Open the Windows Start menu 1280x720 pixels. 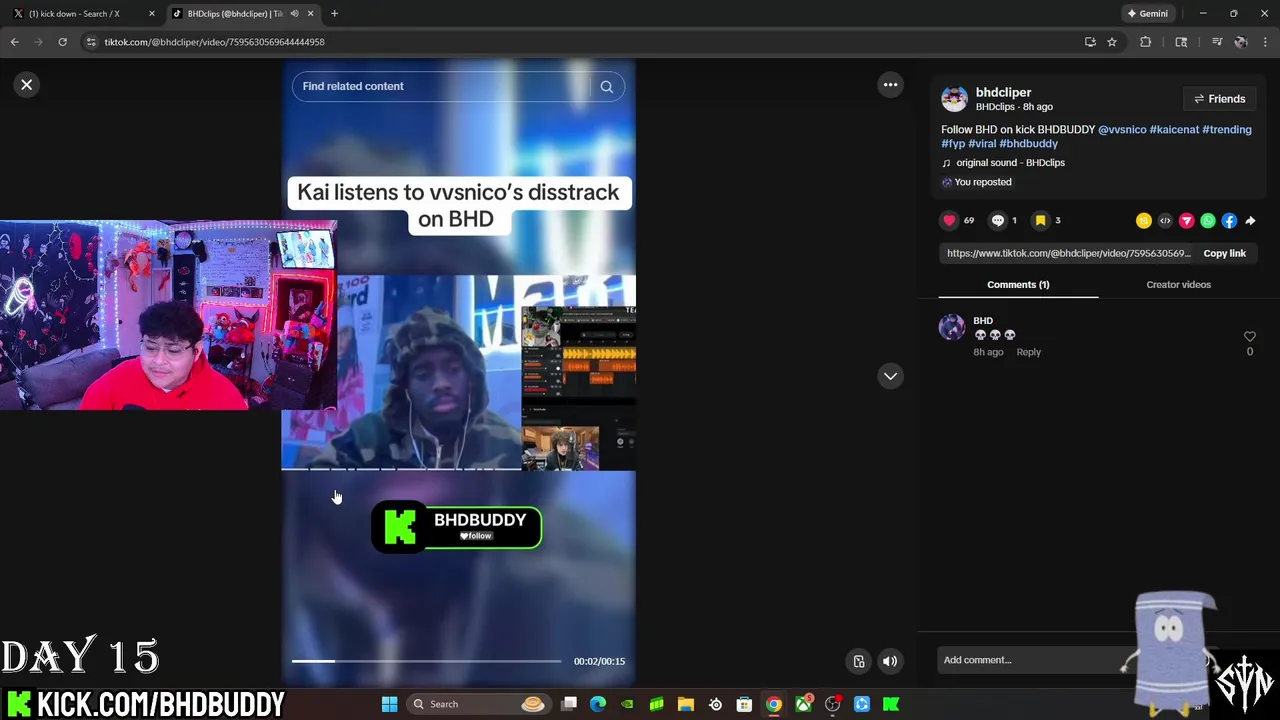tap(389, 705)
